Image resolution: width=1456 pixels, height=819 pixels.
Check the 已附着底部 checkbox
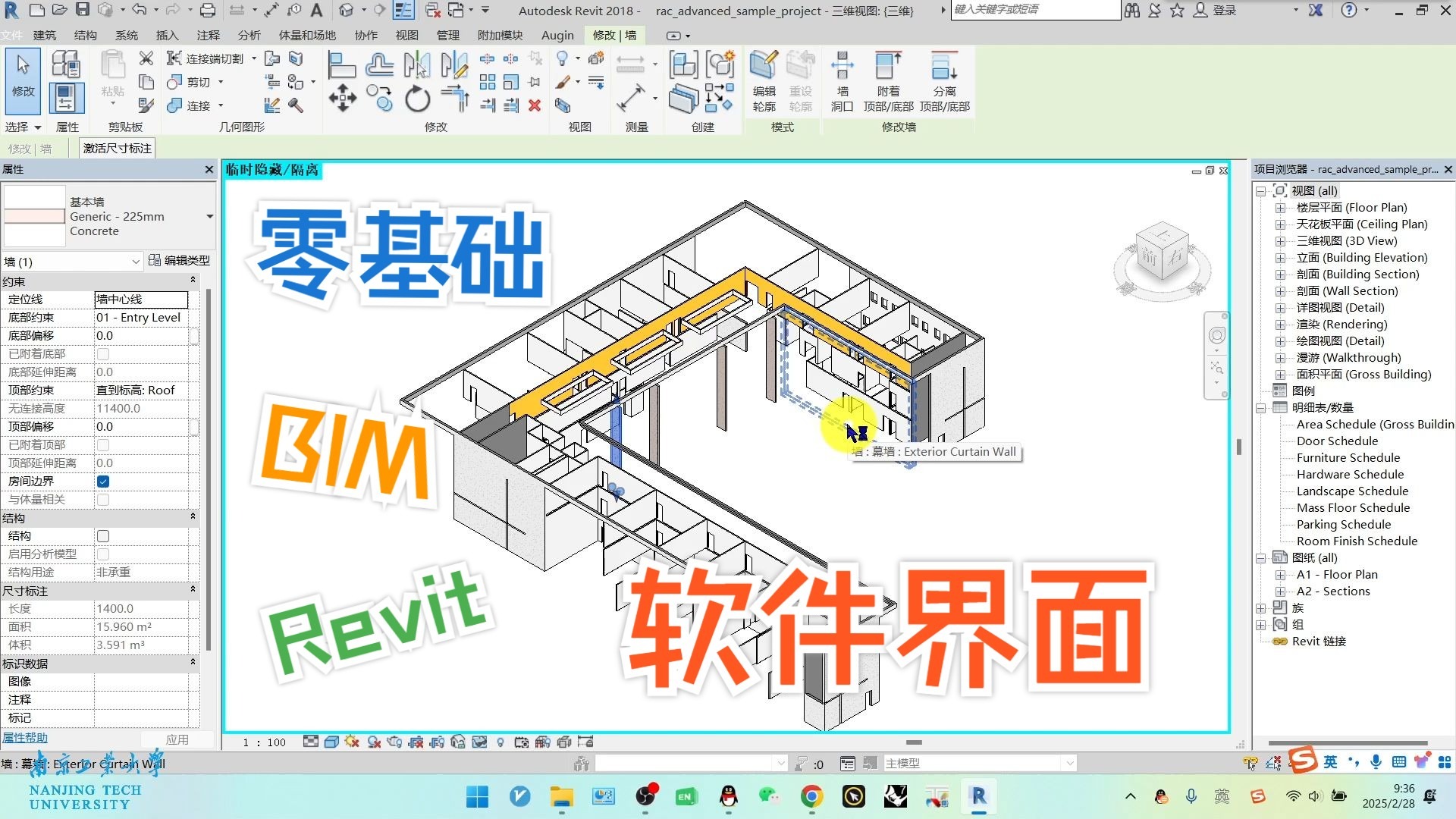coord(103,353)
